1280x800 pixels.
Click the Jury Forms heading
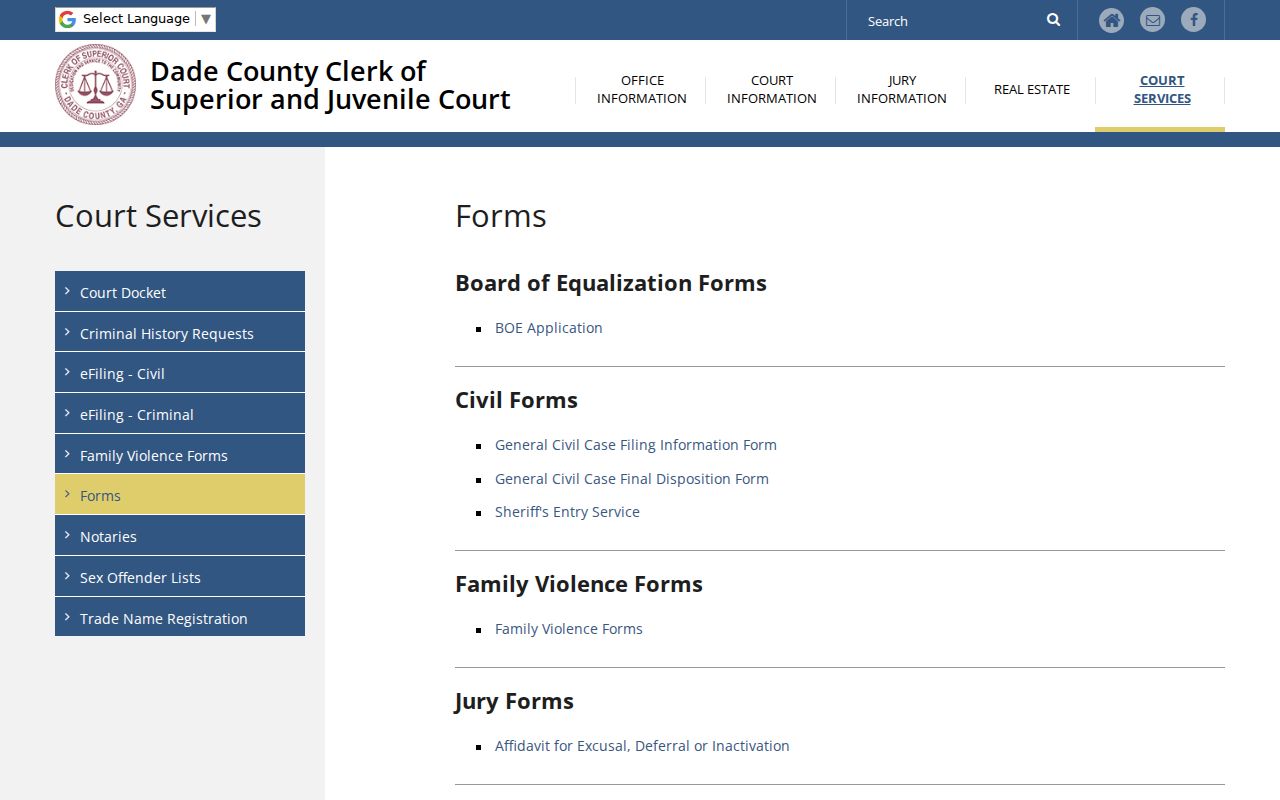(x=514, y=701)
